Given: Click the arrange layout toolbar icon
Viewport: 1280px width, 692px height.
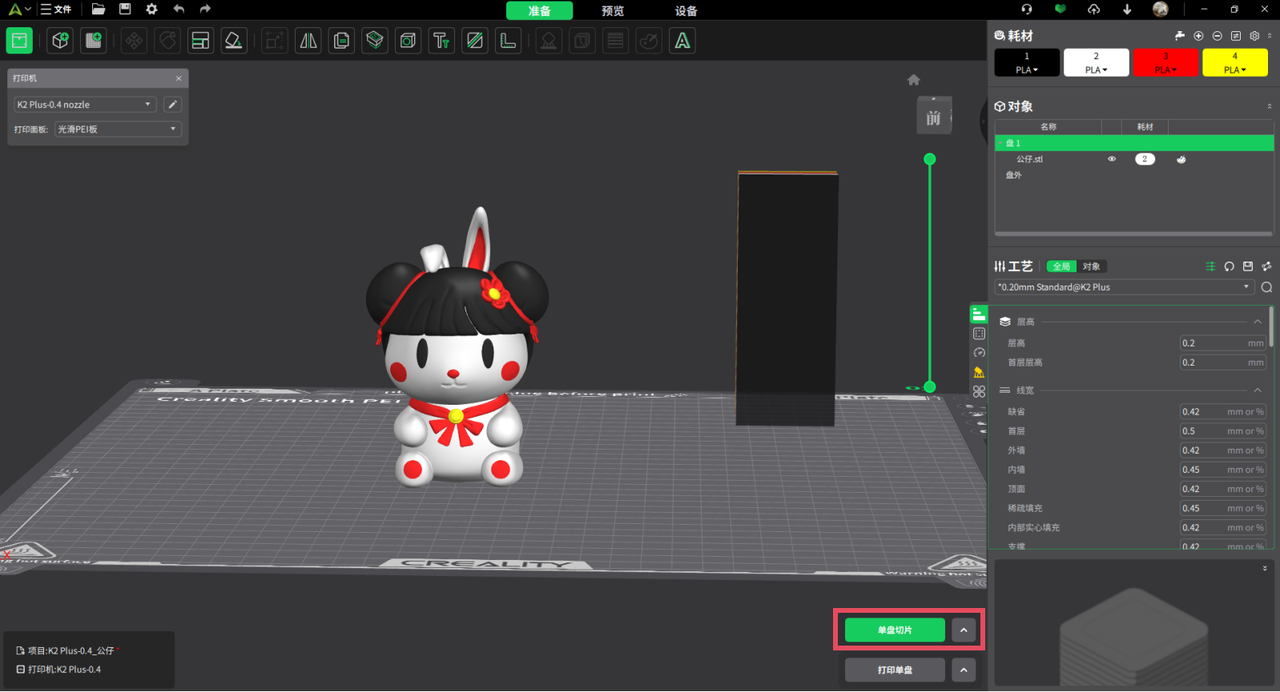Looking at the screenshot, I should point(200,41).
